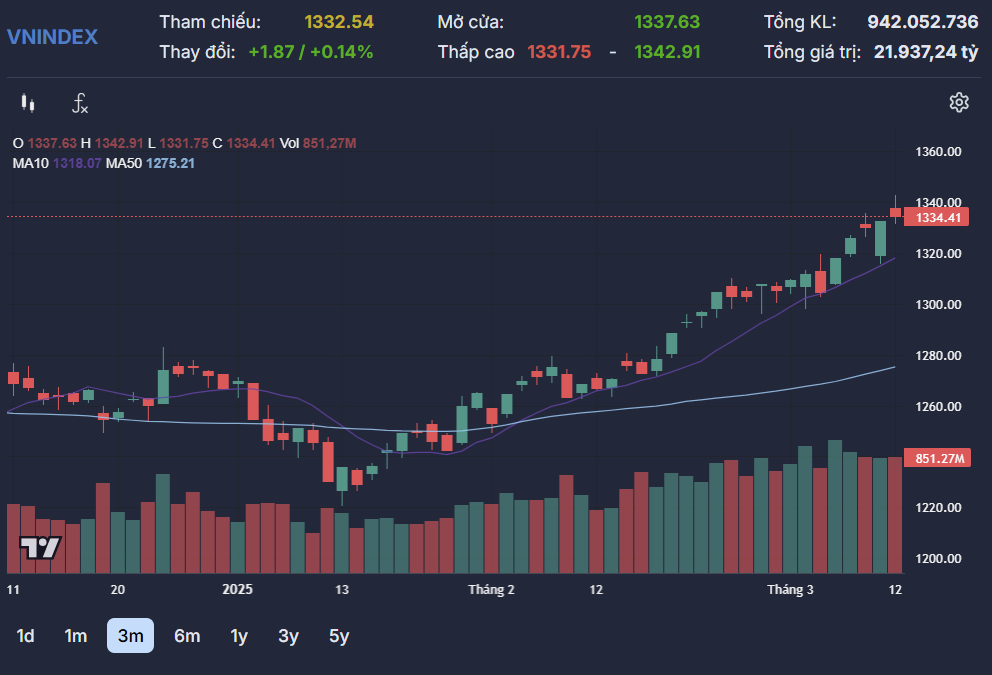The image size is (992, 675).
Task: Choose the 1y time range
Action: point(239,636)
